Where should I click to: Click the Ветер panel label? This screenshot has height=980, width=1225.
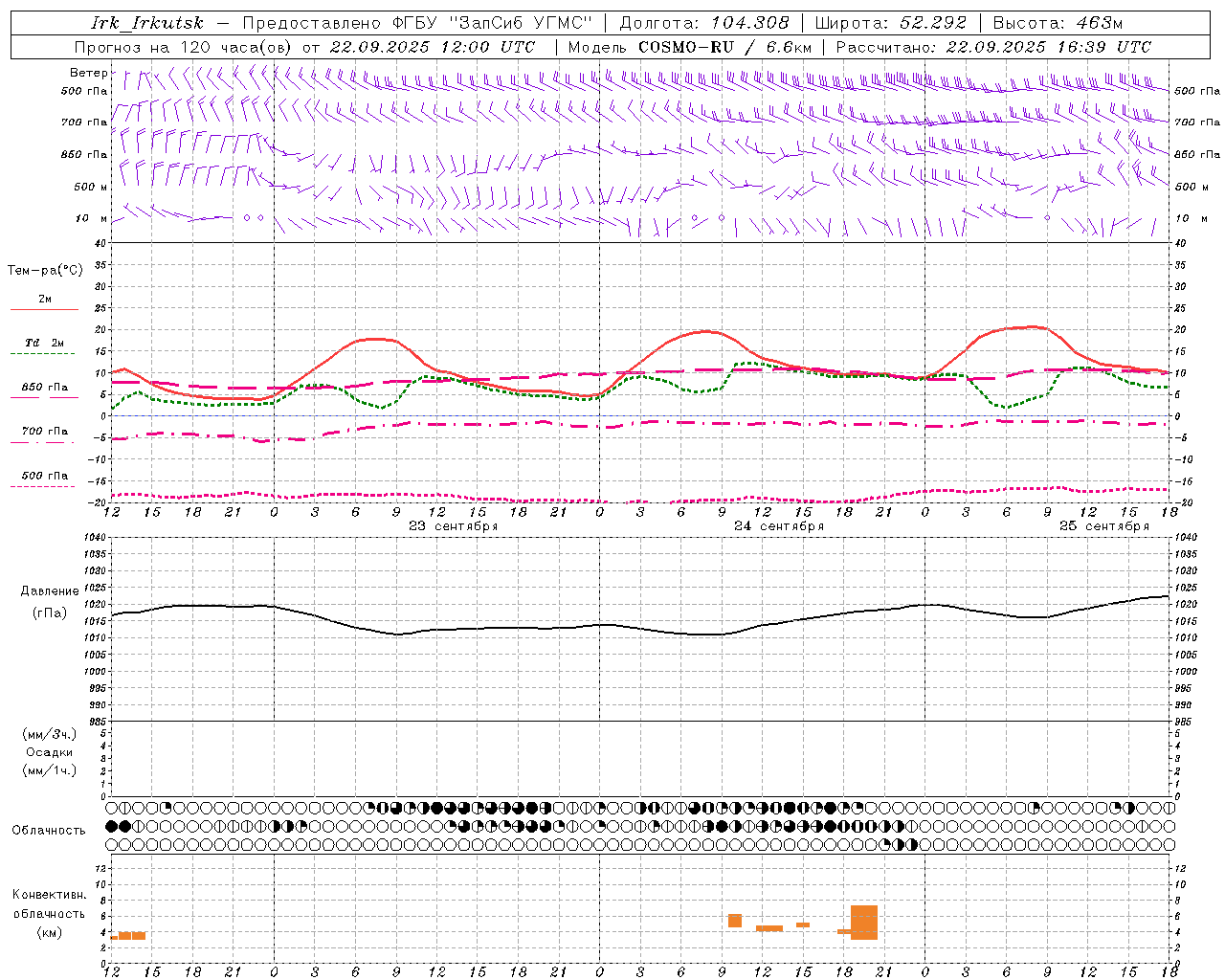[x=88, y=73]
